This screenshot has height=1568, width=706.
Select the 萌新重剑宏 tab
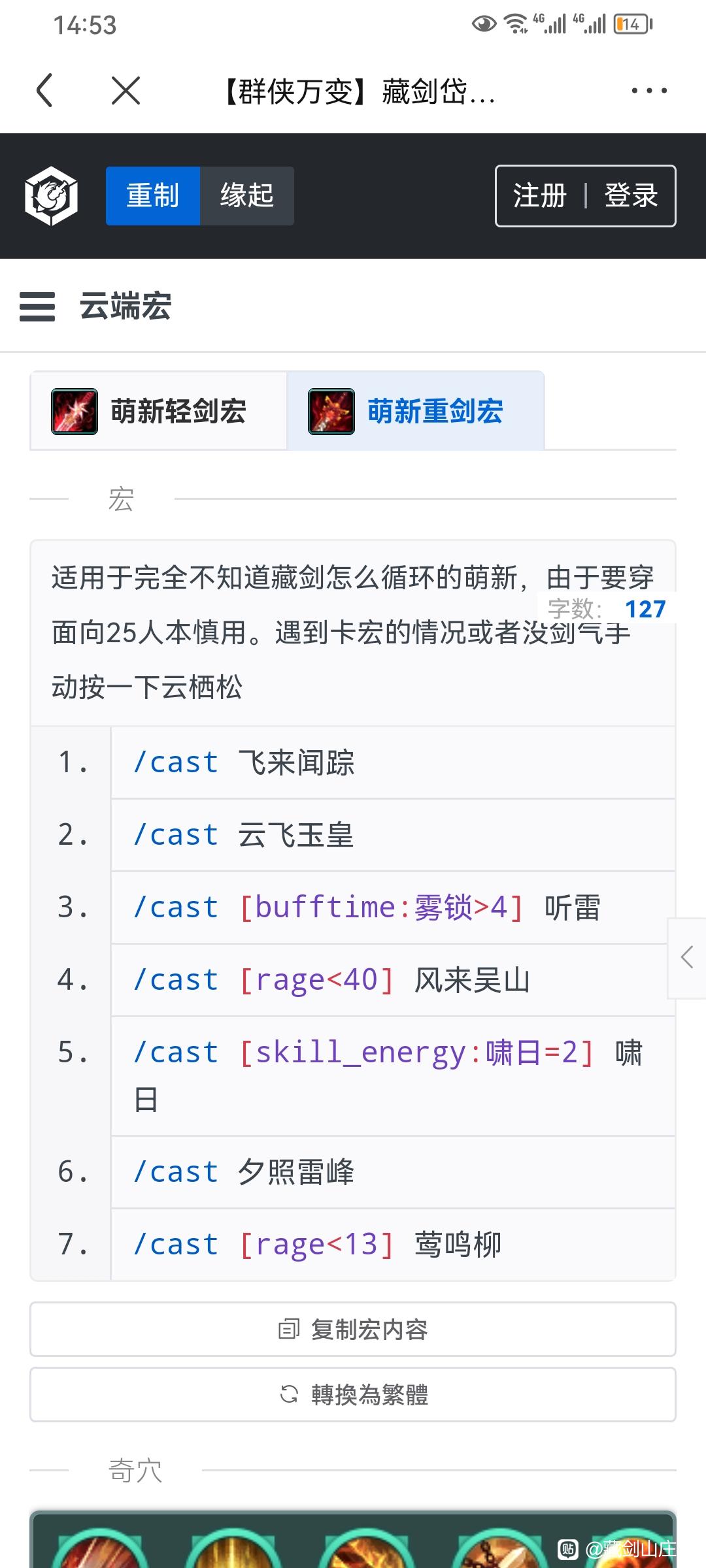[x=416, y=412]
